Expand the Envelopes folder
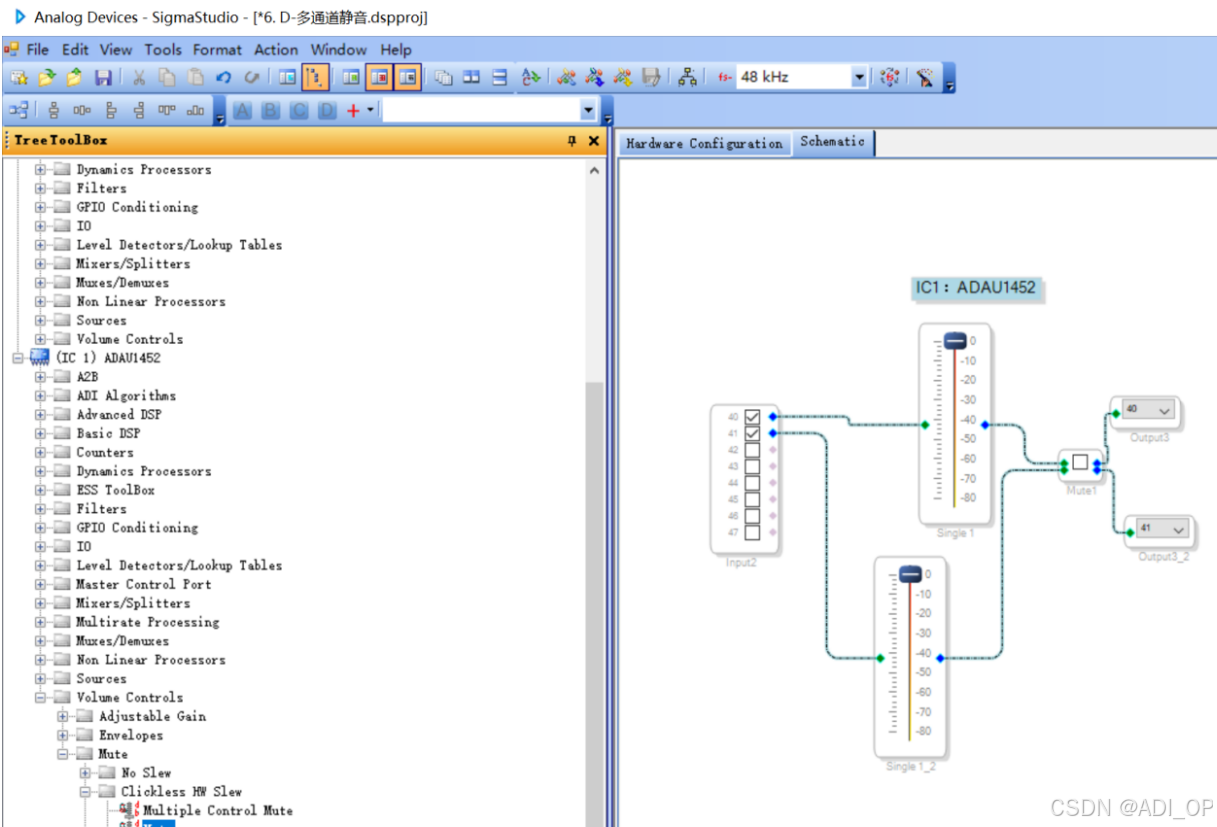Screen dimensions: 1217x827 62,735
